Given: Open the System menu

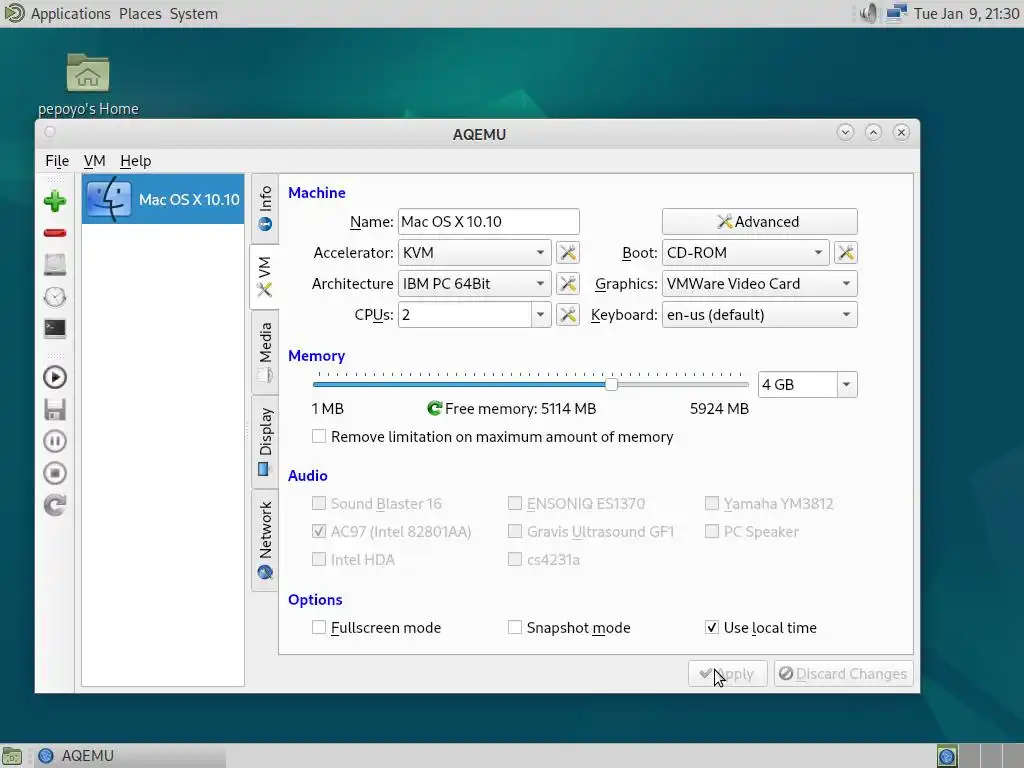Looking at the screenshot, I should 193,13.
